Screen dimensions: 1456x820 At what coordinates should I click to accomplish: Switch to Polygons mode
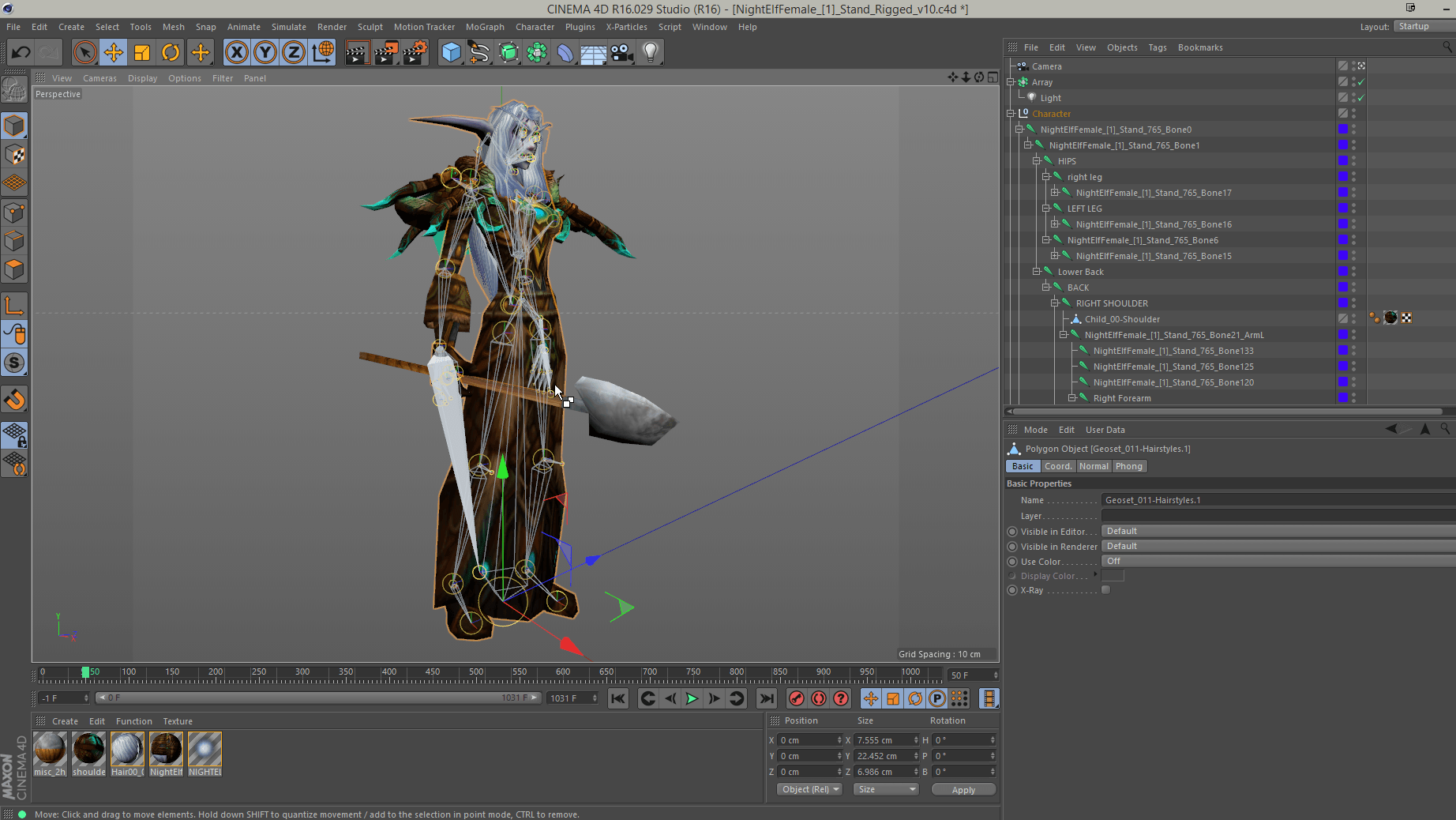coord(14,269)
